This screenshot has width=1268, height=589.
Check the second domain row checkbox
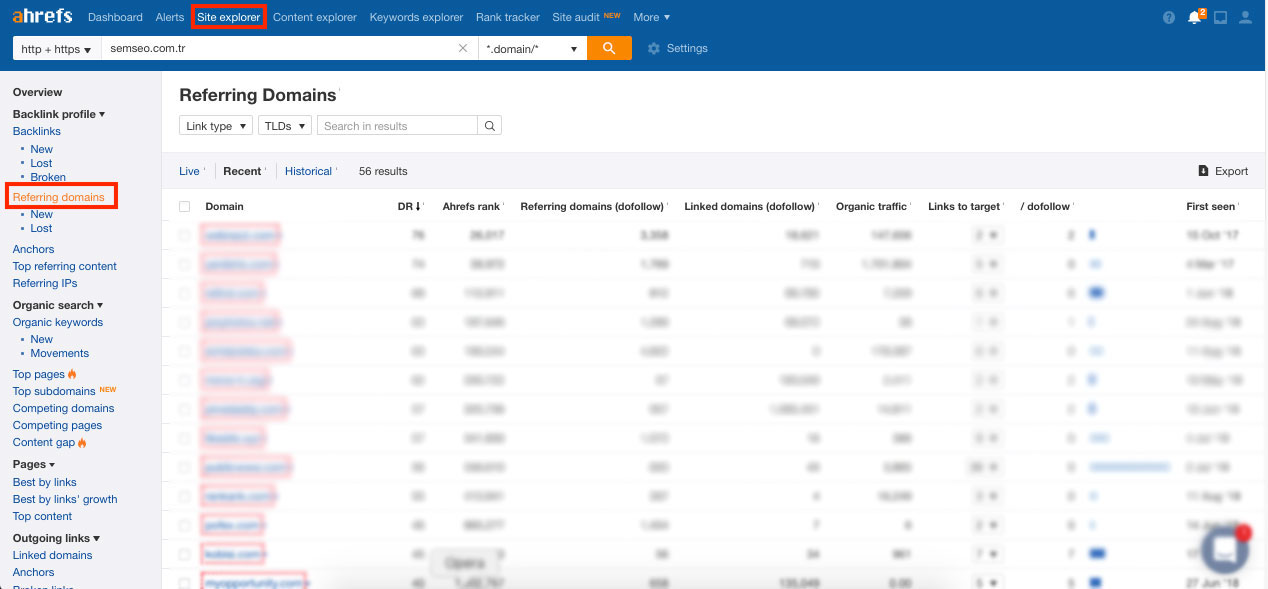click(x=184, y=264)
